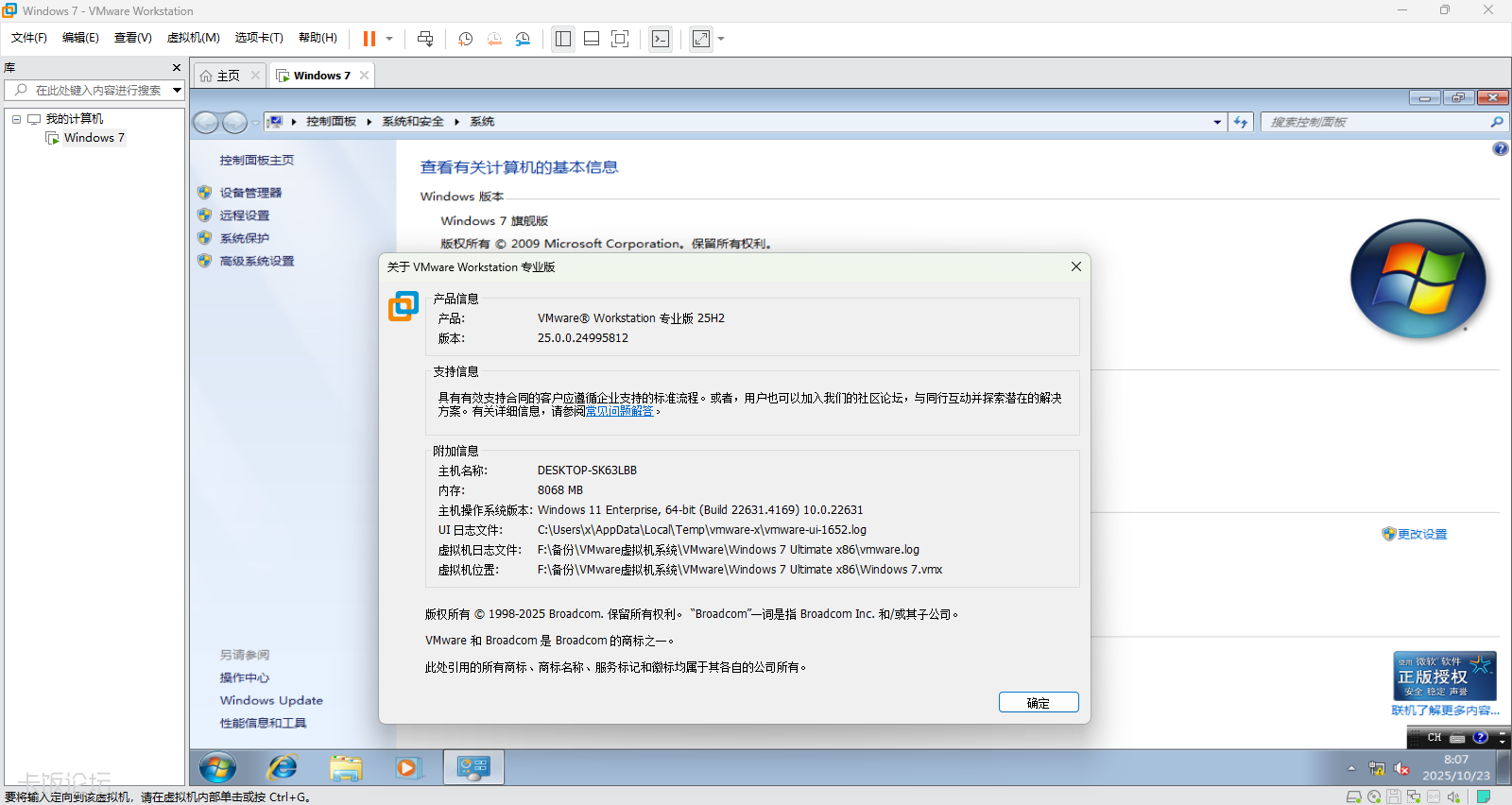
Task: Open the snapshot manager wrench-clock icon
Action: 523,39
